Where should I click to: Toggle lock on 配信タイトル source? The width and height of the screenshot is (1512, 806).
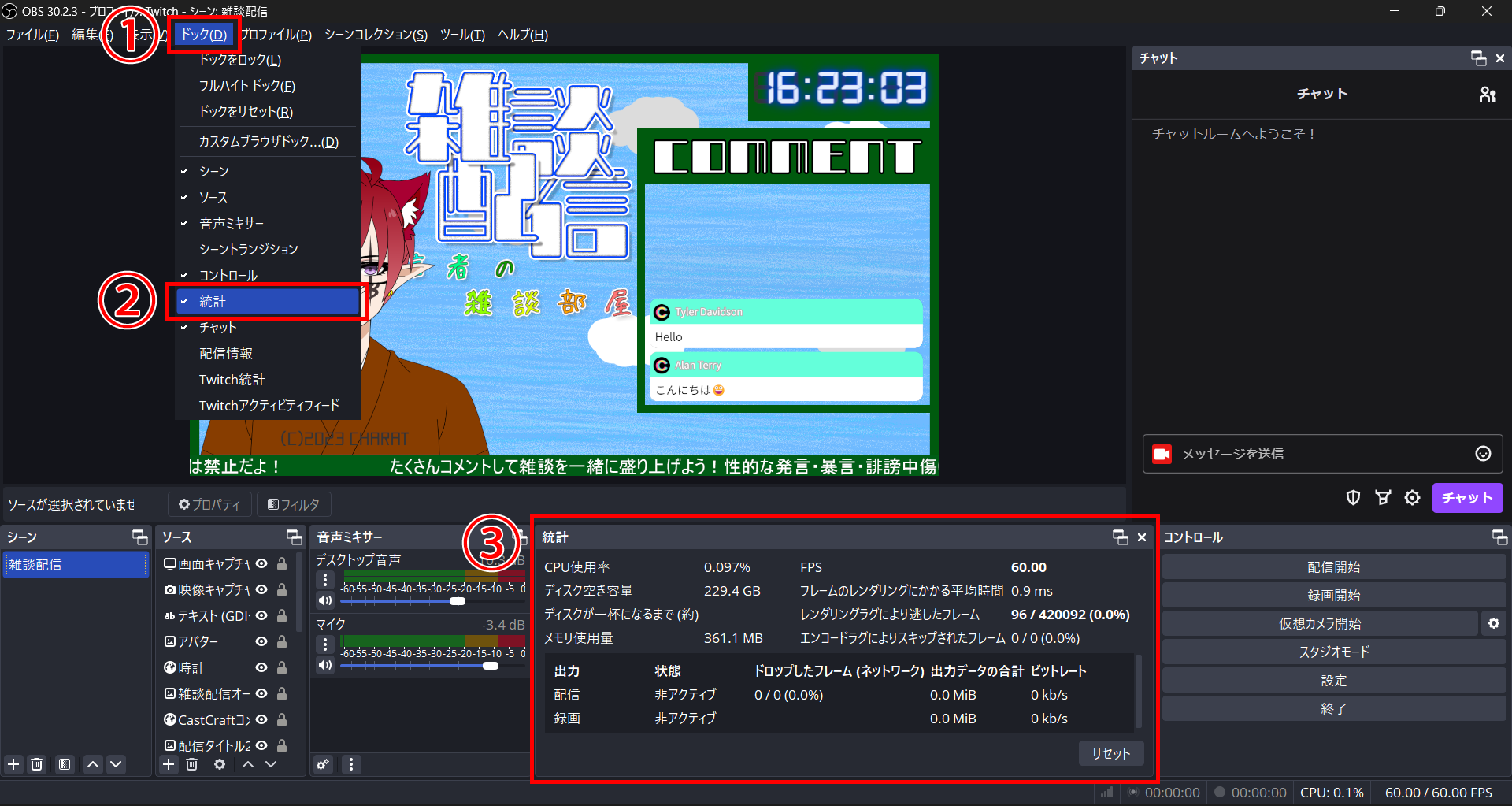click(282, 745)
